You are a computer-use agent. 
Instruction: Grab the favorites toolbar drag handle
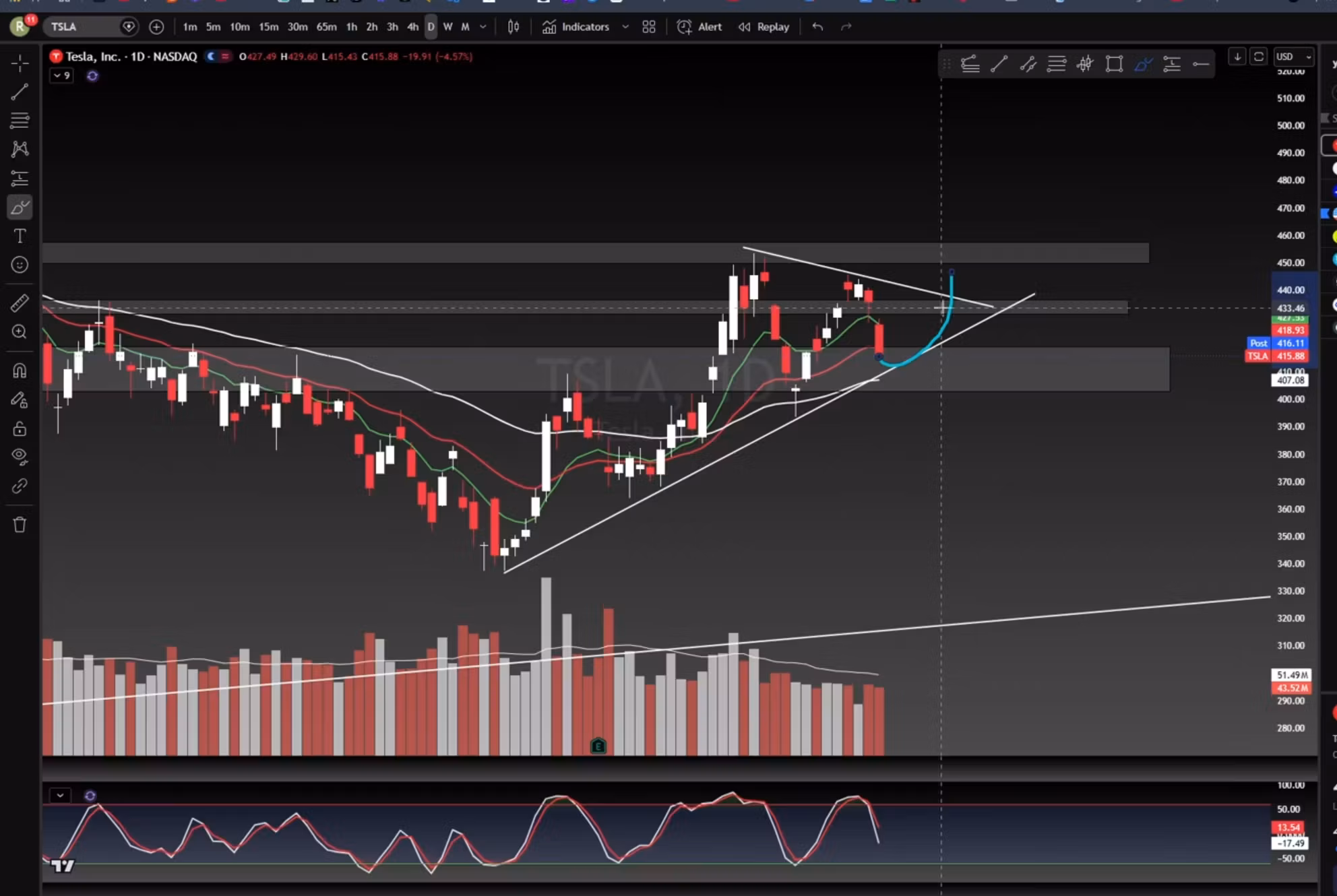pyautogui.click(x=947, y=64)
